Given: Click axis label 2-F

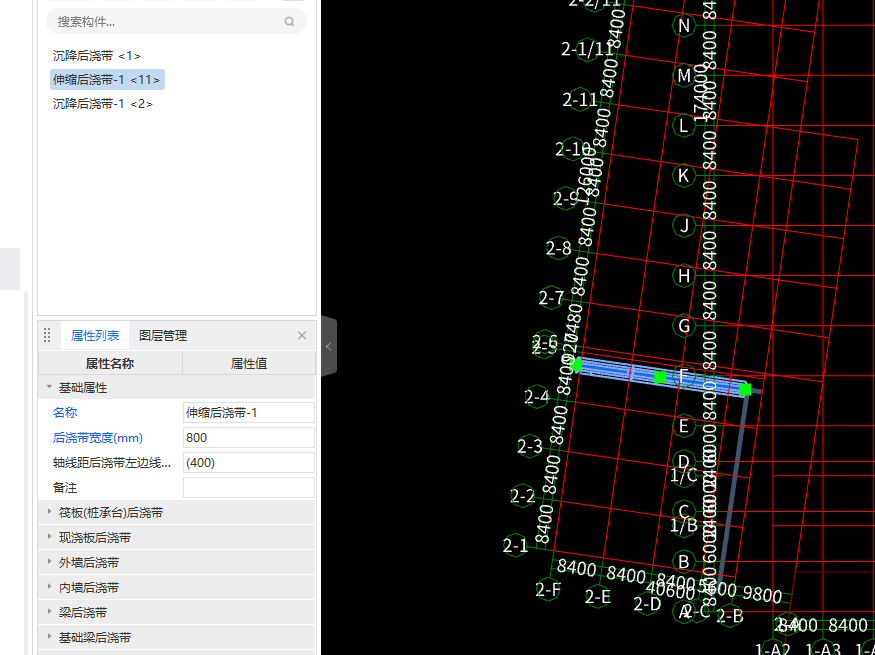Looking at the screenshot, I should coord(548,589).
